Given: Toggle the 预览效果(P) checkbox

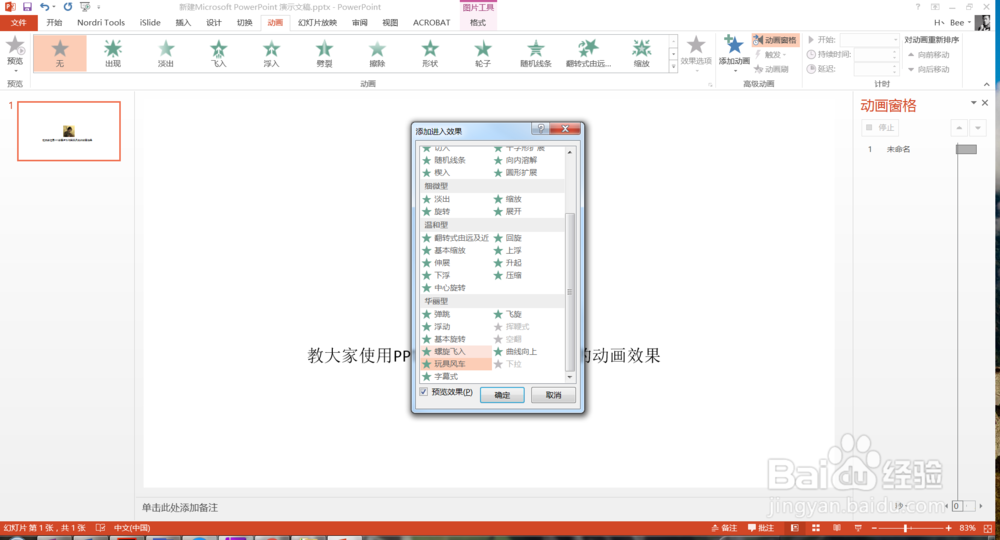Looking at the screenshot, I should click(423, 392).
